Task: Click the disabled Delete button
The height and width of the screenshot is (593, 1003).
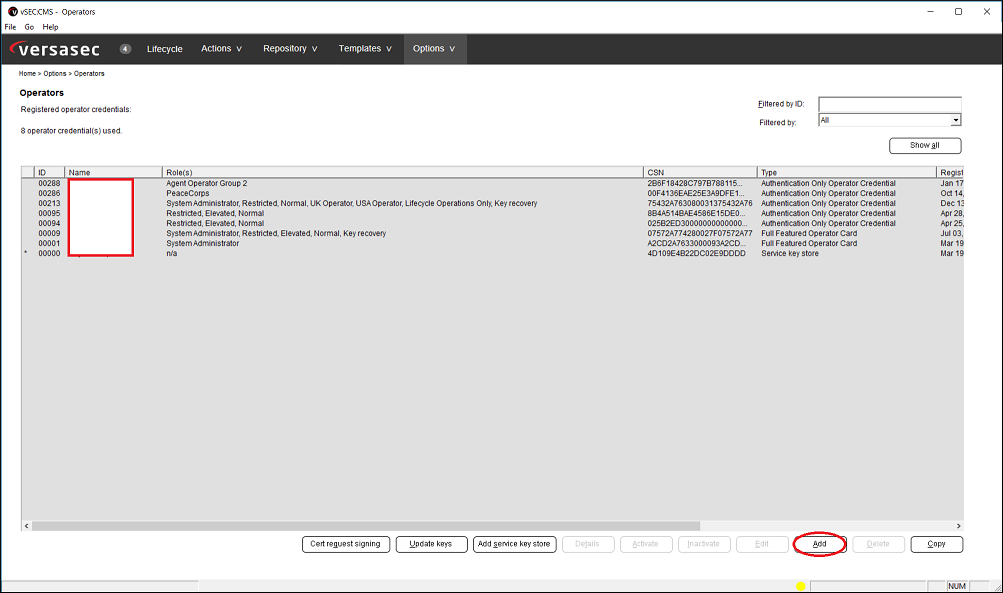Action: (x=878, y=544)
